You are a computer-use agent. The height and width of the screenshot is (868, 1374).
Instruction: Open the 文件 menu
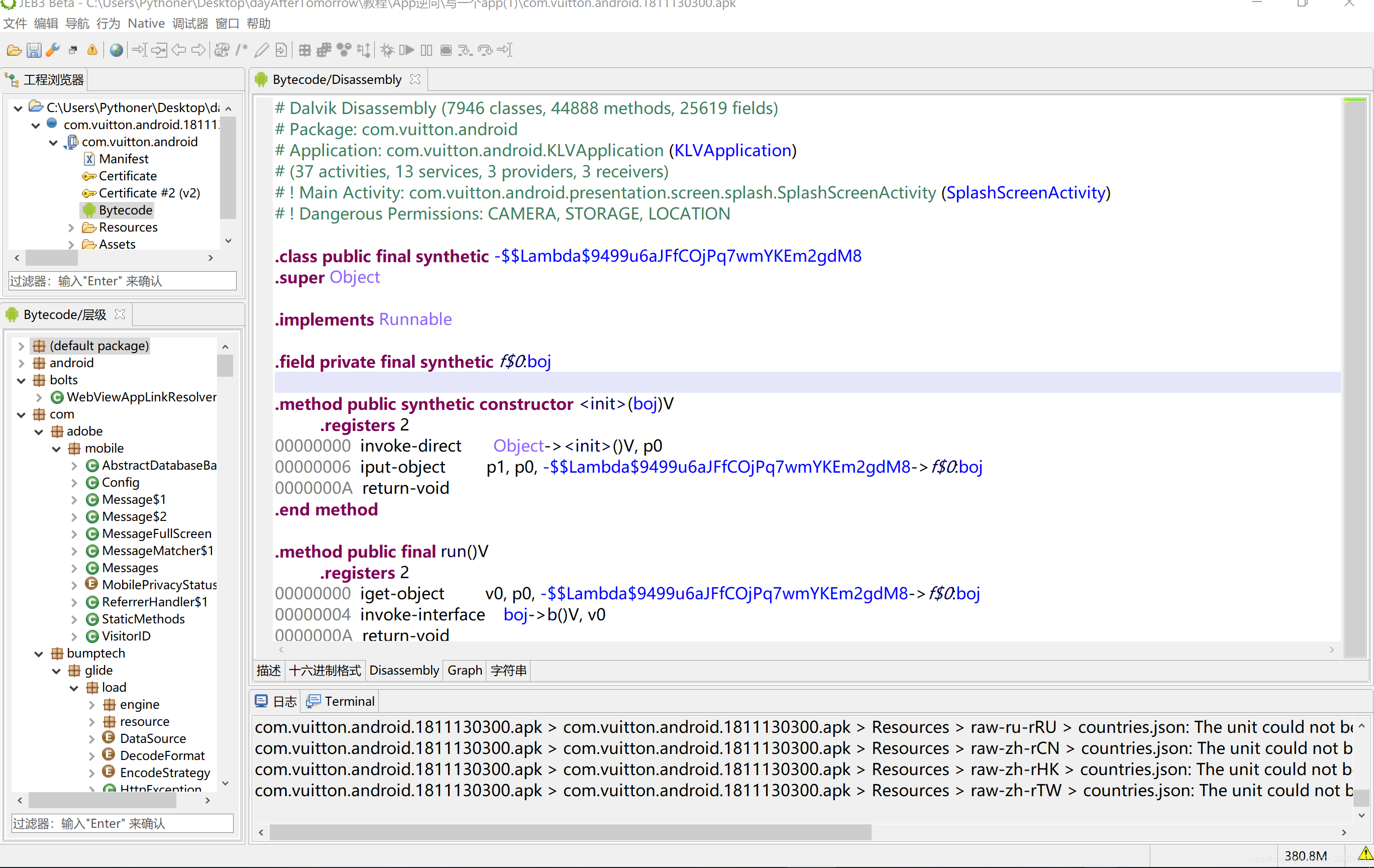(16, 24)
